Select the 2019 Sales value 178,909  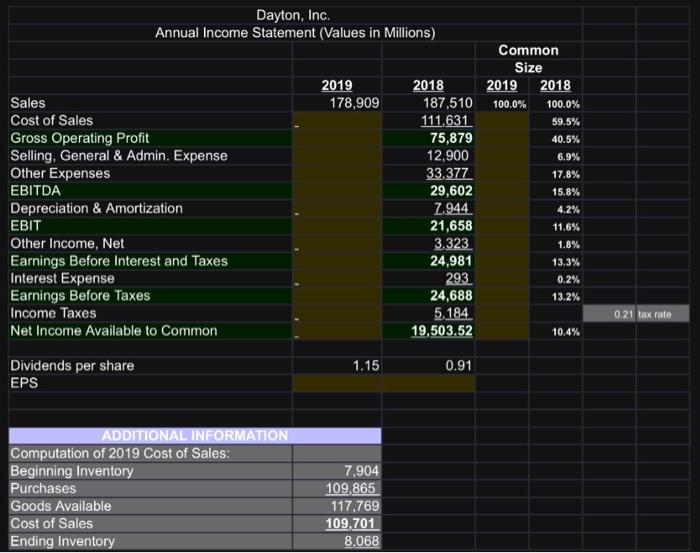point(354,103)
